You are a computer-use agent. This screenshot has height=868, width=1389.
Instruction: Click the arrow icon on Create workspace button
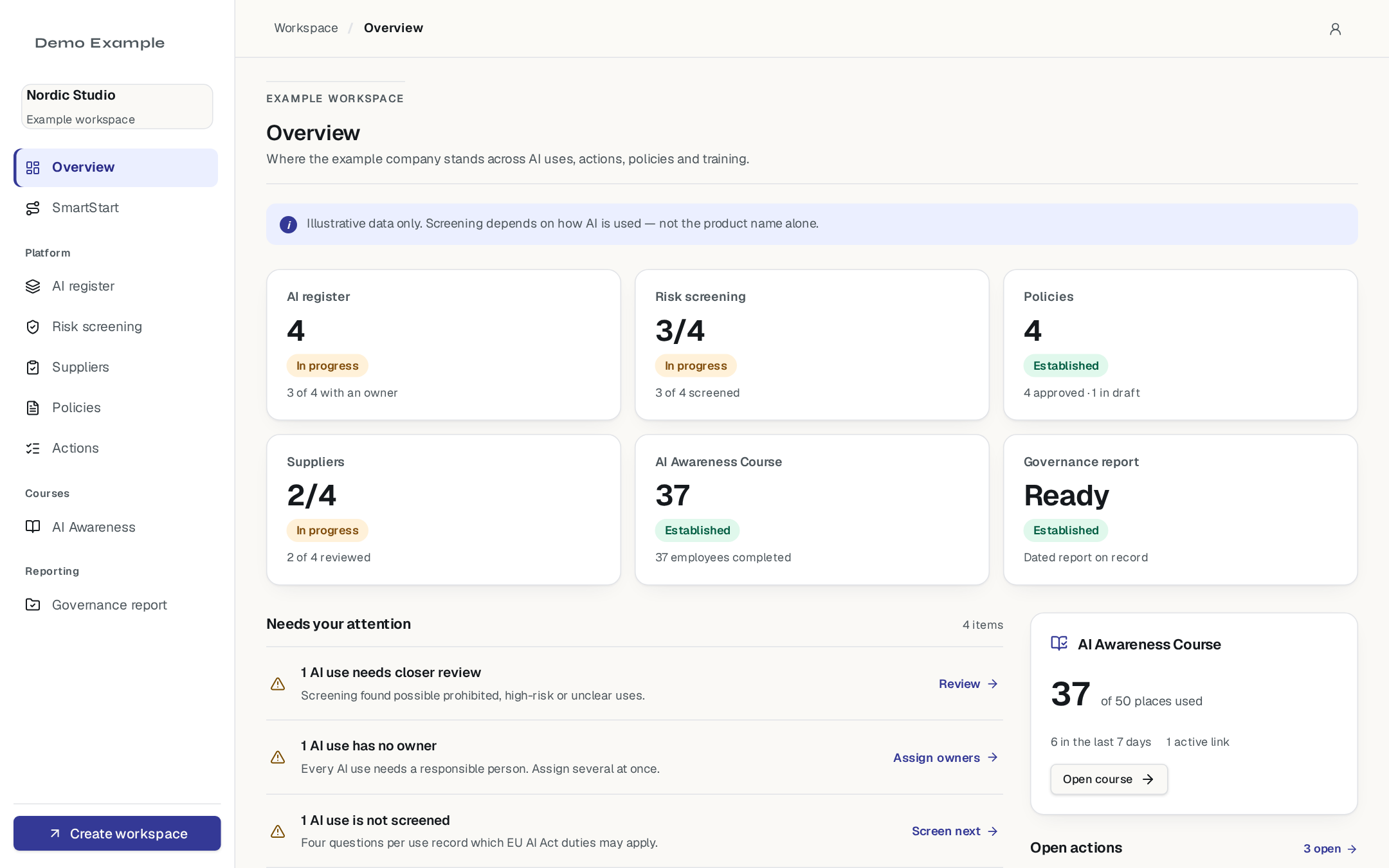(55, 833)
